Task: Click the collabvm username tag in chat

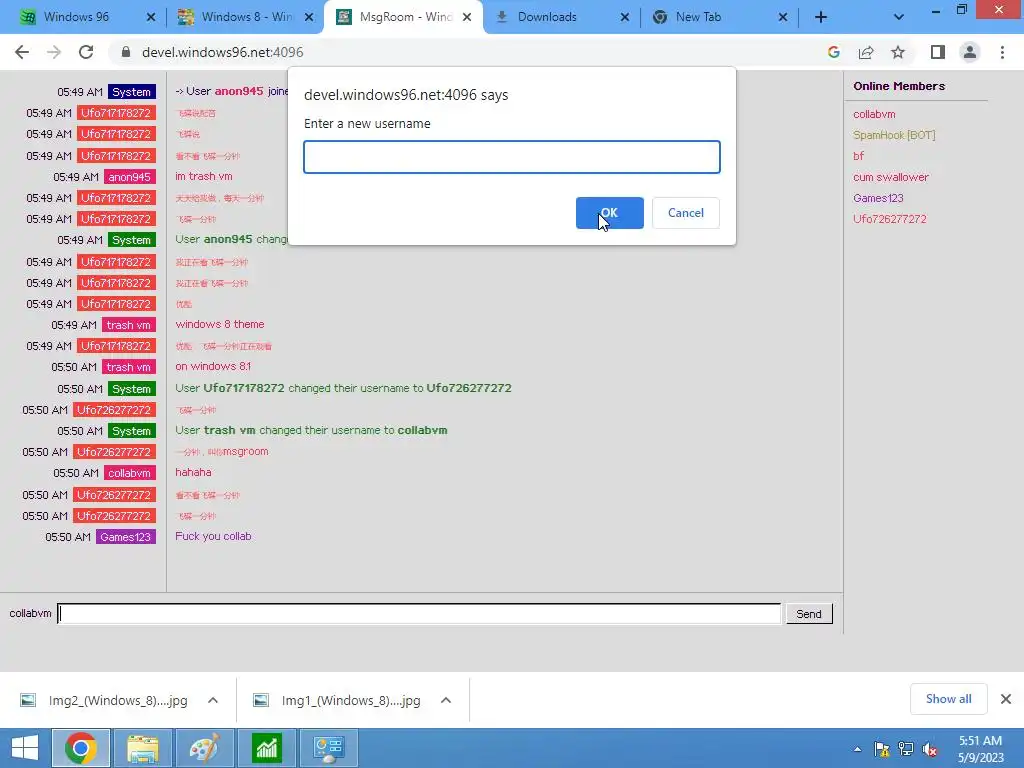Action: coord(129,473)
